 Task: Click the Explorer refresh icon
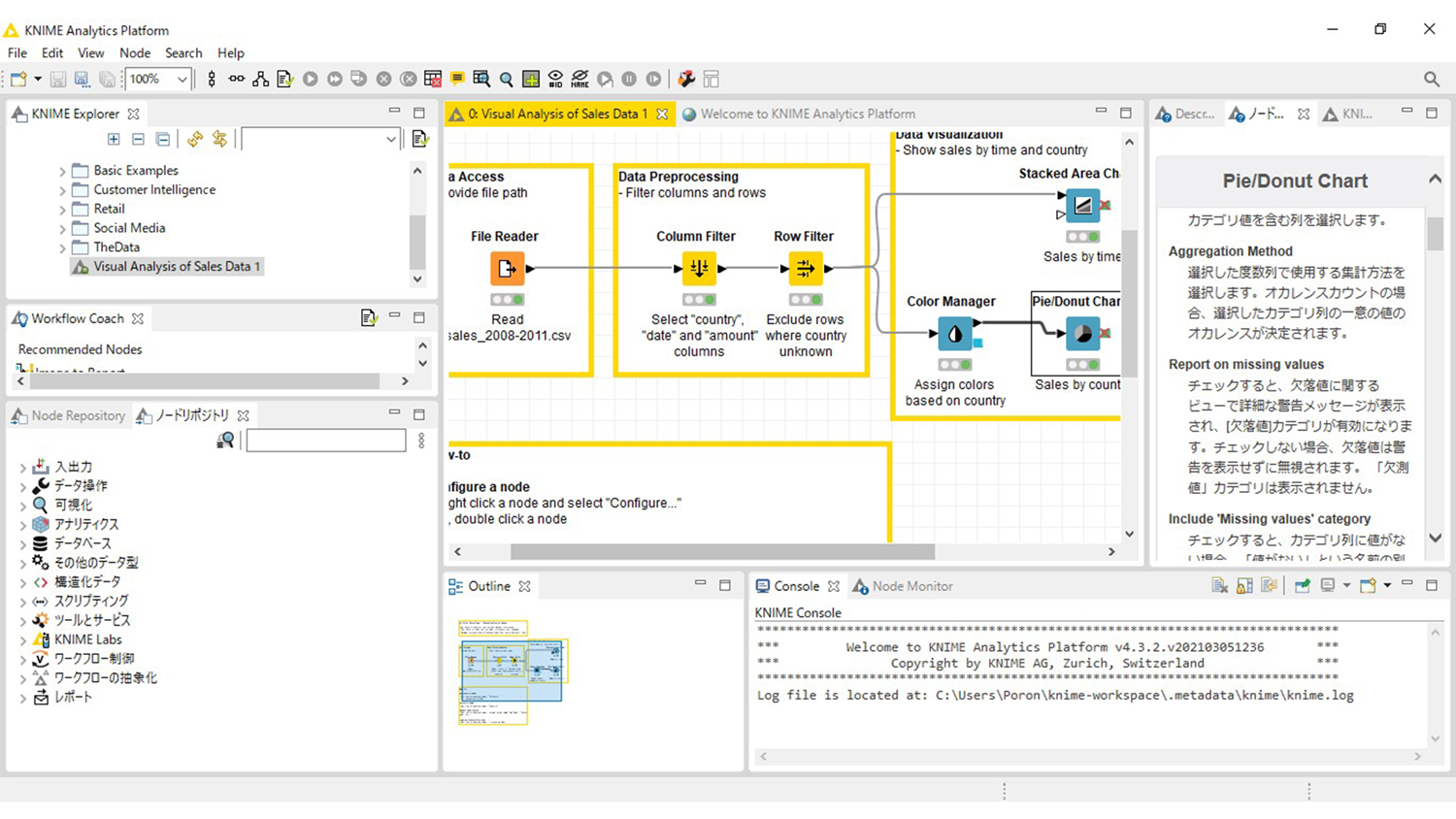pos(195,140)
